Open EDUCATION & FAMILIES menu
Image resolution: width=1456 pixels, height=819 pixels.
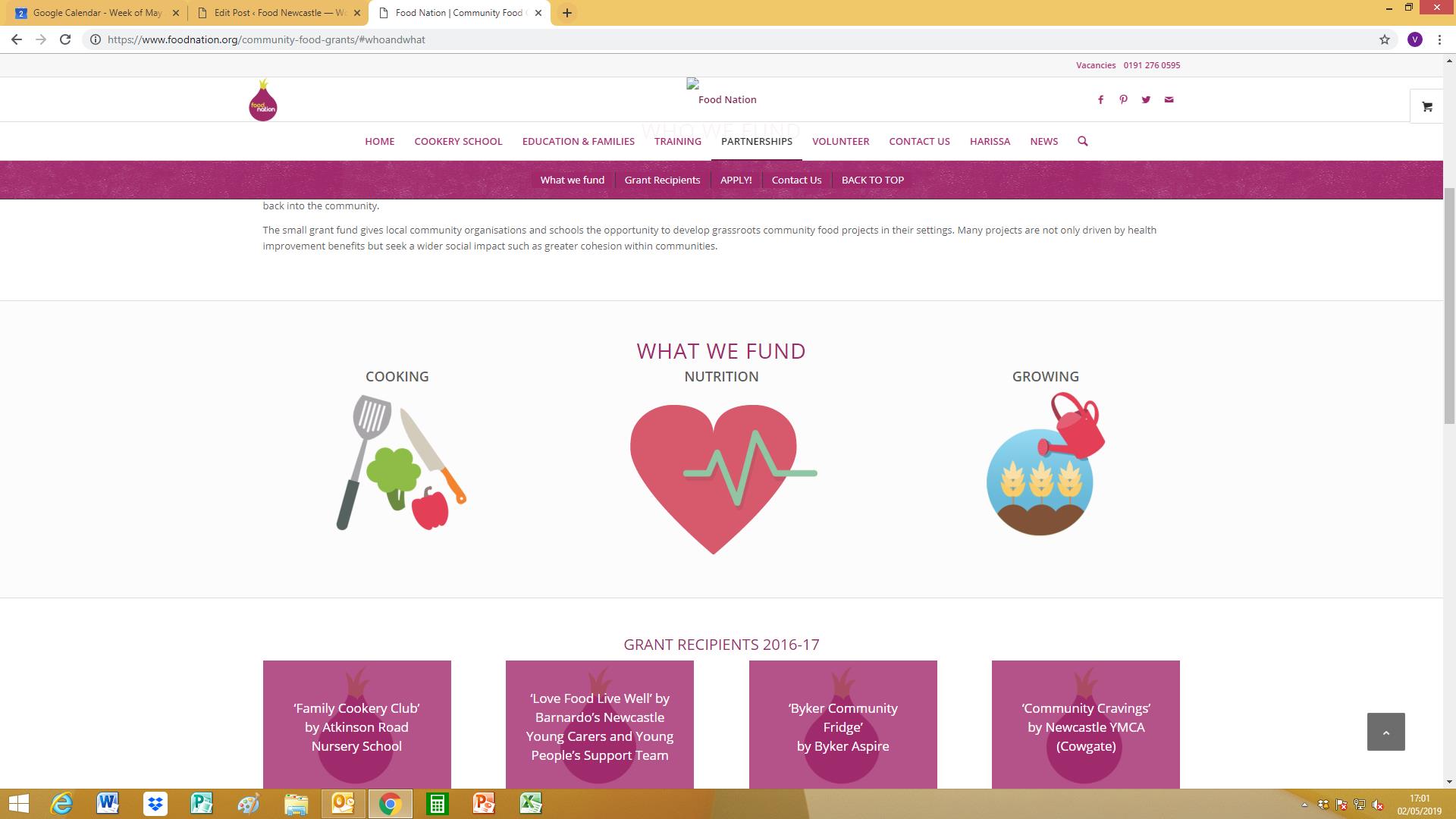pos(578,141)
